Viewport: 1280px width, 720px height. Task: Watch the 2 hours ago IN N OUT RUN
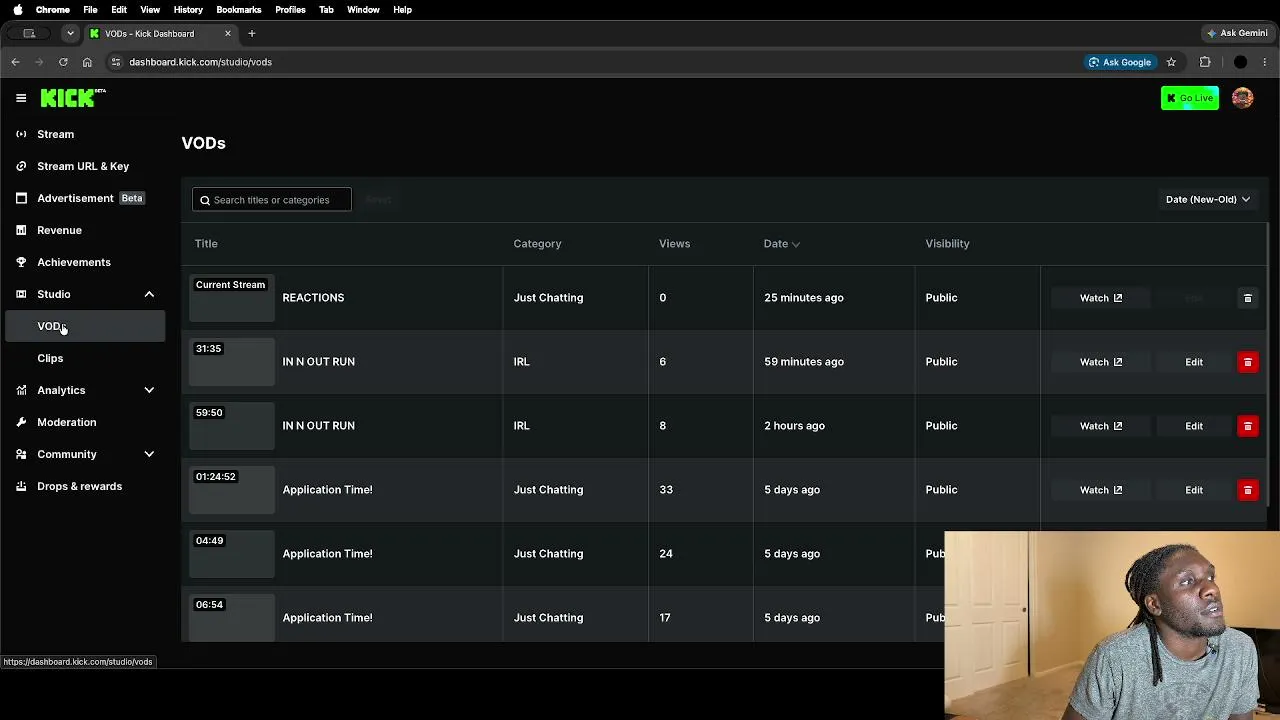(x=1101, y=426)
